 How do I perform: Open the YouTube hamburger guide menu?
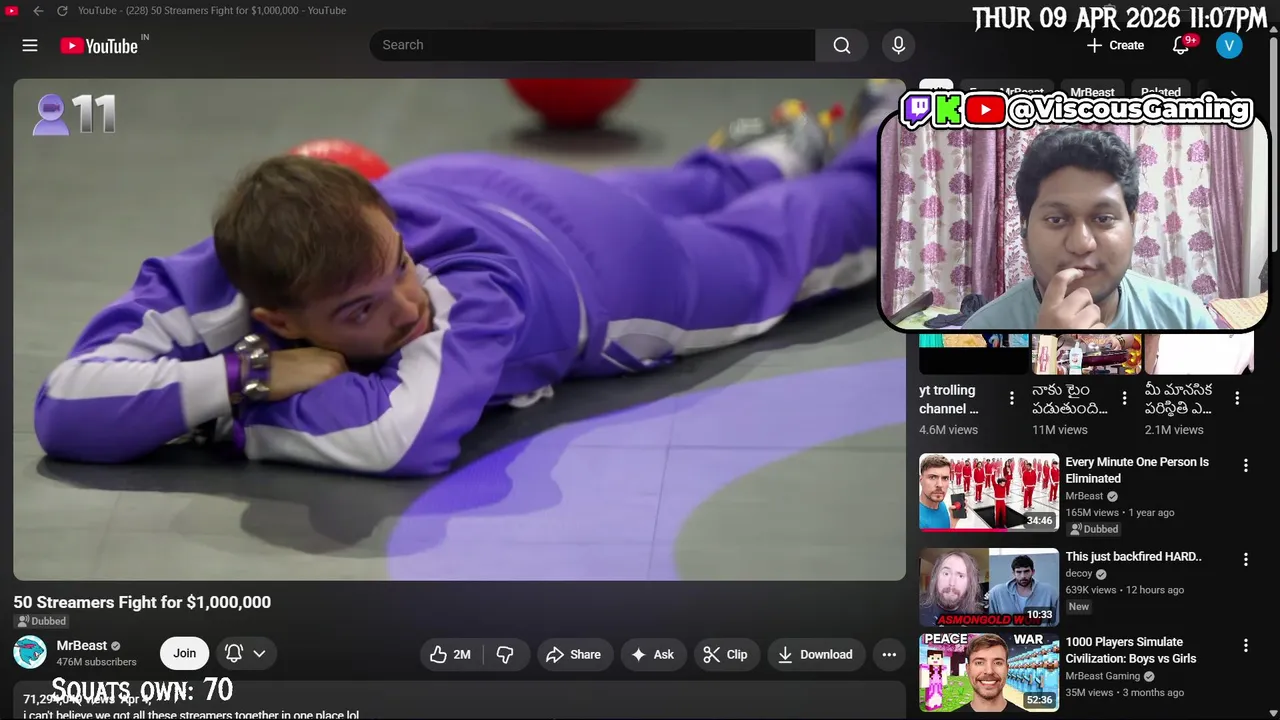(x=30, y=45)
